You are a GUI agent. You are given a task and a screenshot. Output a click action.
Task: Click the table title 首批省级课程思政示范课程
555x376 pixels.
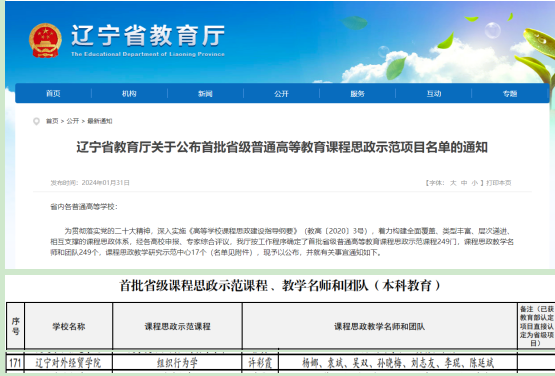point(280,285)
